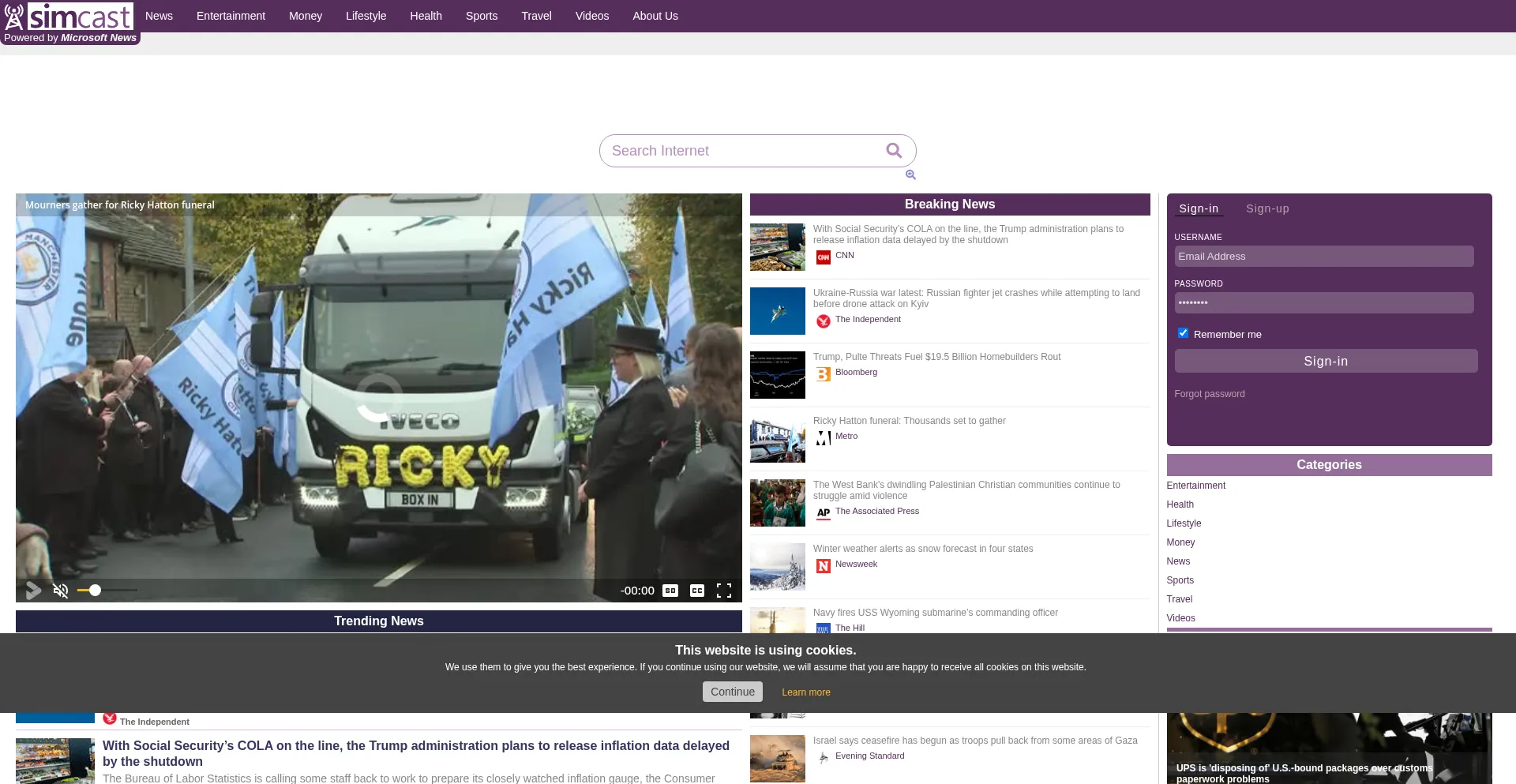Unmute the video player audio

60,591
